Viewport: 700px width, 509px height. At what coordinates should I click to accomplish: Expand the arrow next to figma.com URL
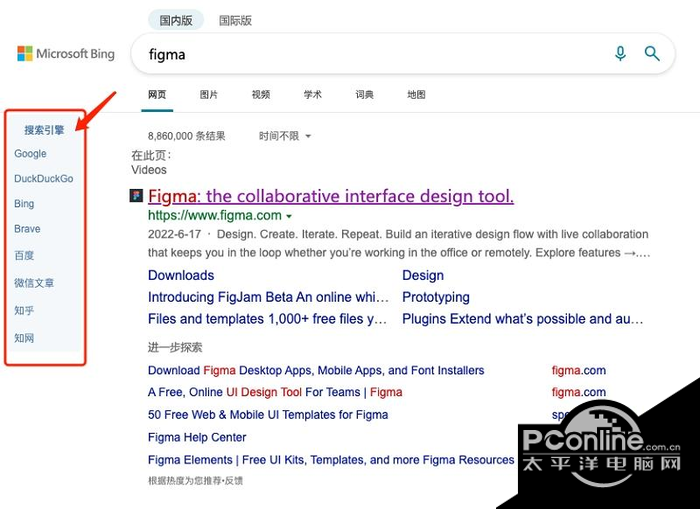pos(289,216)
